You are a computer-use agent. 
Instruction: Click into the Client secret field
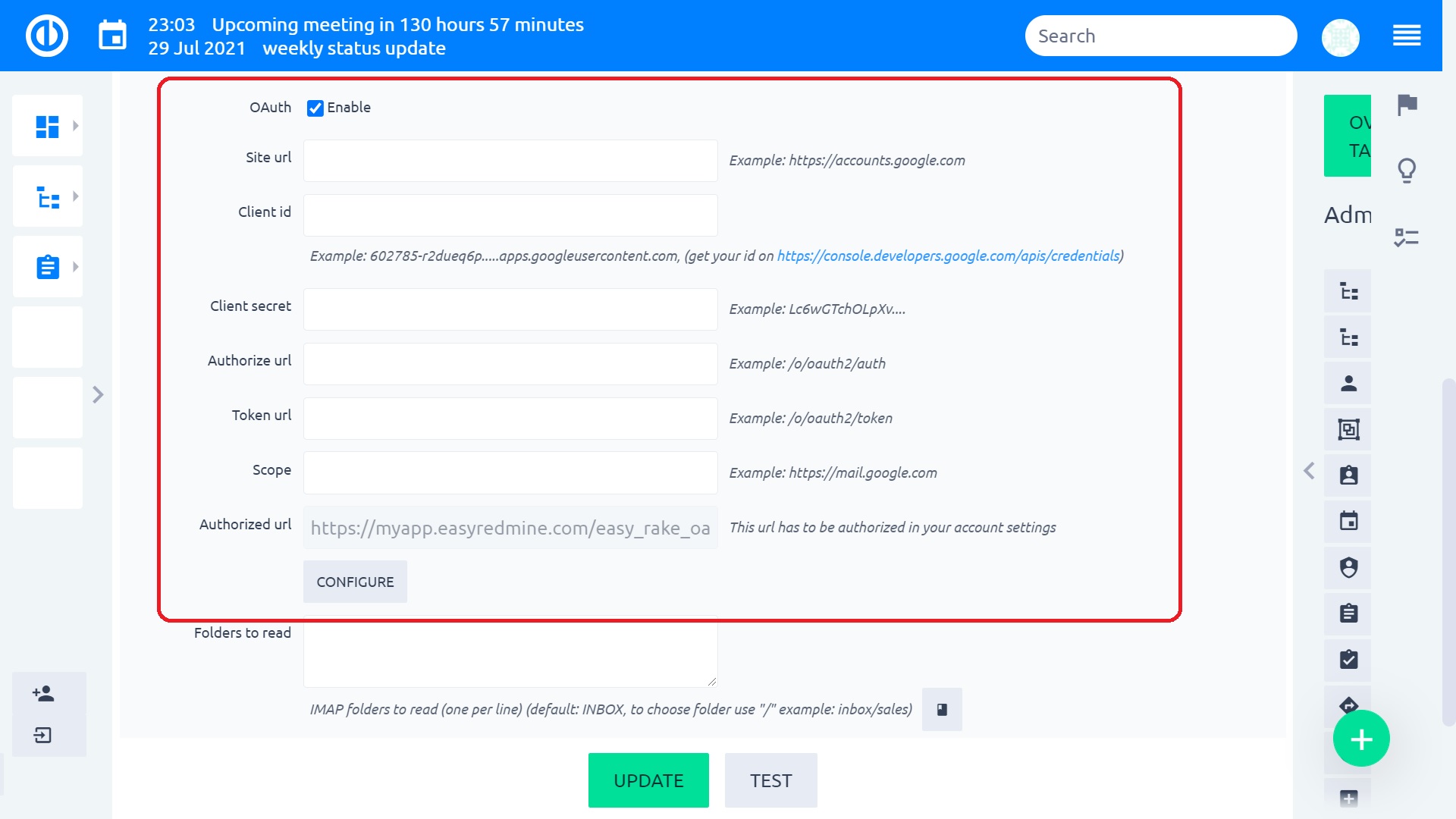[510, 309]
